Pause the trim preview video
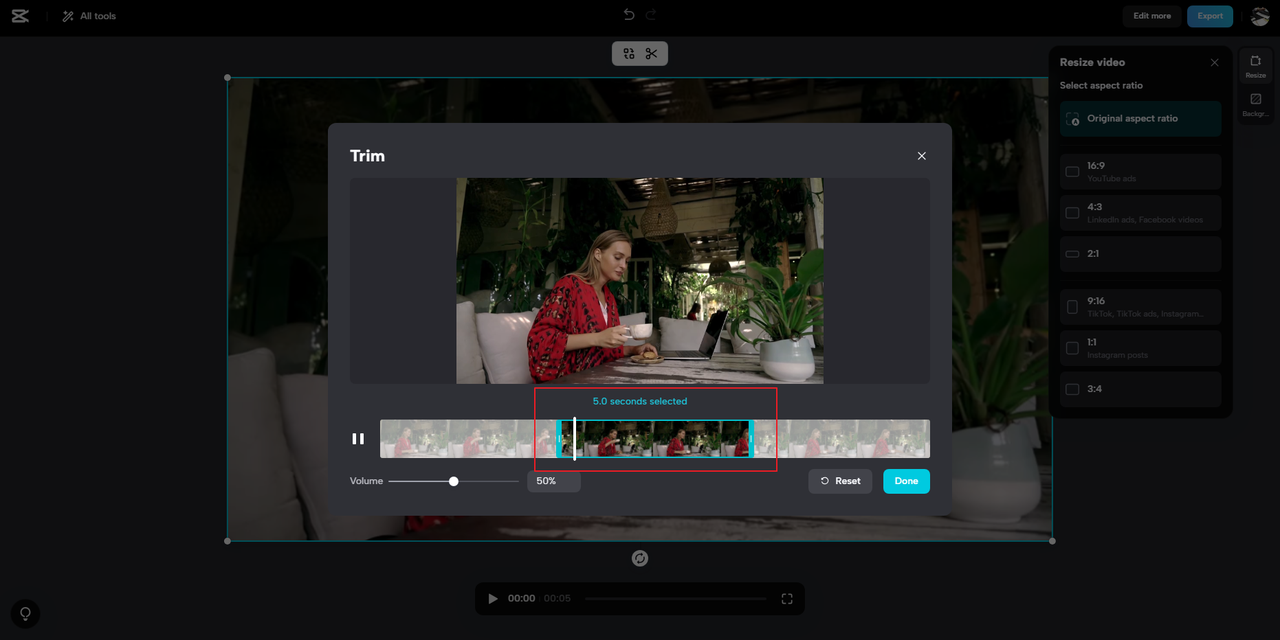The width and height of the screenshot is (1280, 640). (x=358, y=438)
